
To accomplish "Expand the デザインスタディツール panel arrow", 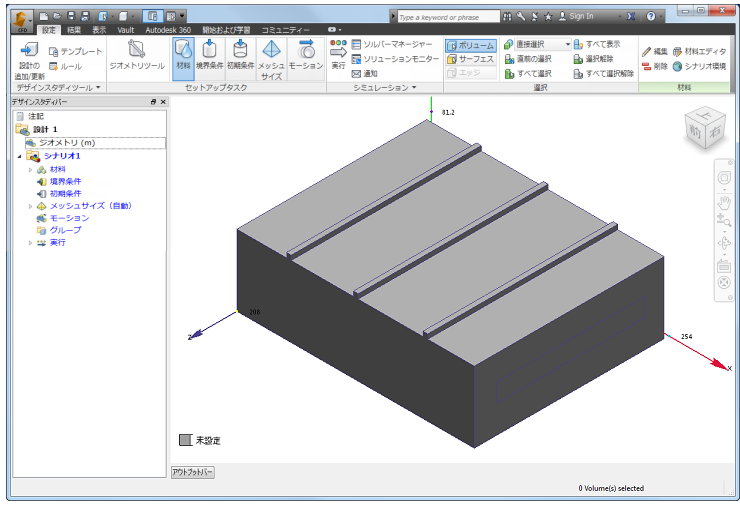I will point(98,87).
